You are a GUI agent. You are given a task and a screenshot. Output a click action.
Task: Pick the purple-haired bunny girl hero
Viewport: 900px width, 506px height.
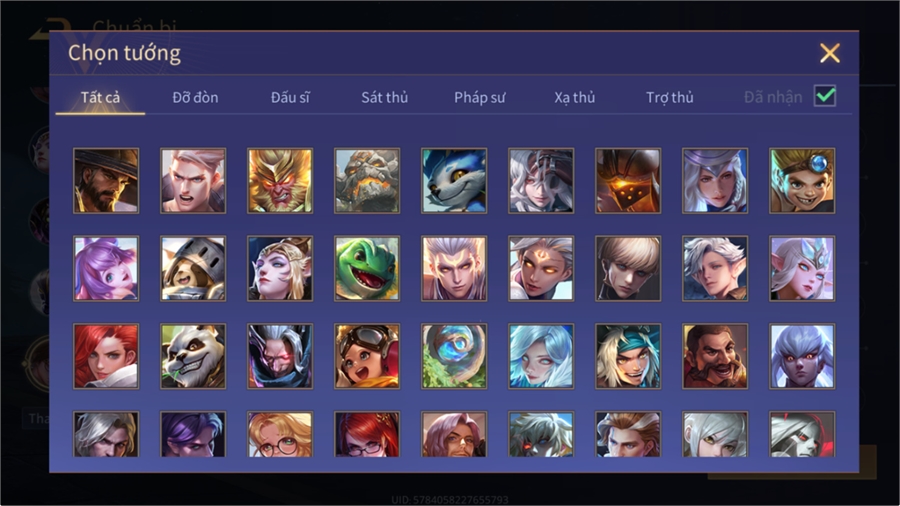tap(106, 268)
